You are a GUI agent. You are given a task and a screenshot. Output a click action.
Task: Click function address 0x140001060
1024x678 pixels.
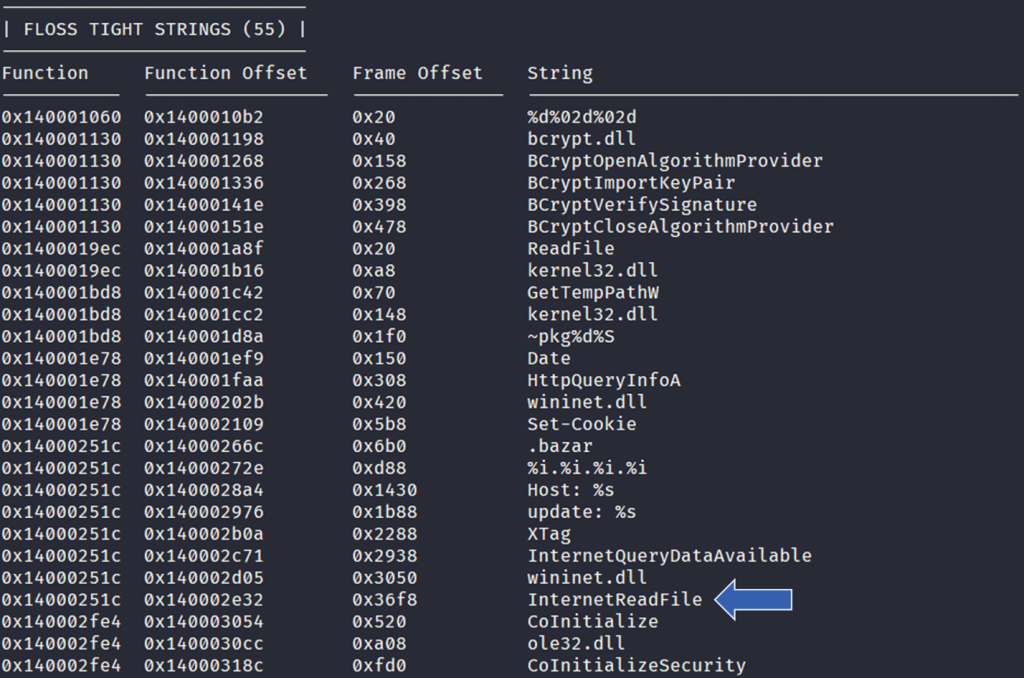point(61,117)
